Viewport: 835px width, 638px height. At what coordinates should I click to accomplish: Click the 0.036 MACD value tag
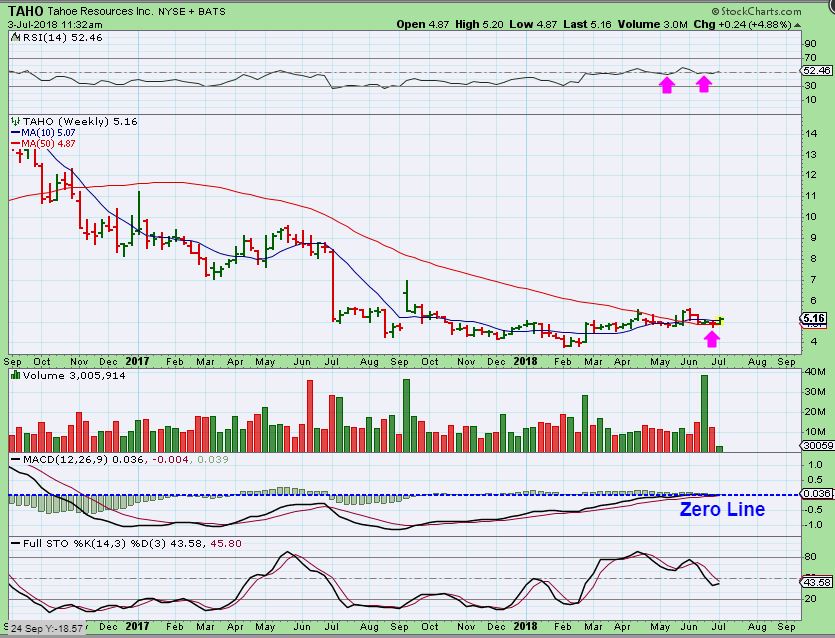(817, 494)
